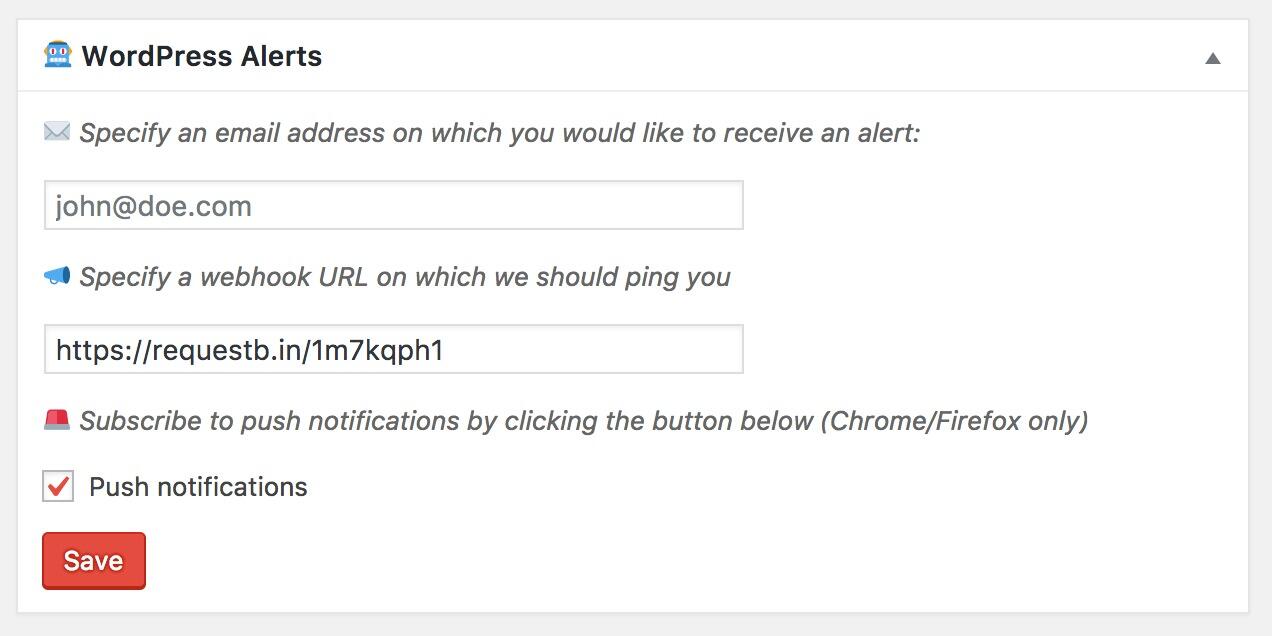Click the webhook URL instruction text
This screenshot has height=636, width=1272.
click(x=405, y=277)
